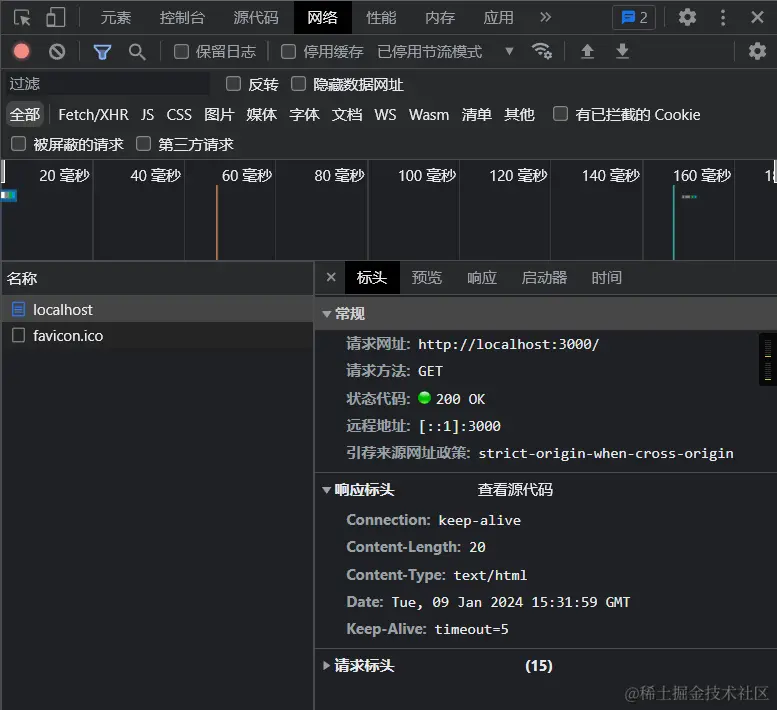777x710 pixels.
Task: Check 有已拦截的 Cookie checkbox
Action: pyautogui.click(x=560, y=114)
